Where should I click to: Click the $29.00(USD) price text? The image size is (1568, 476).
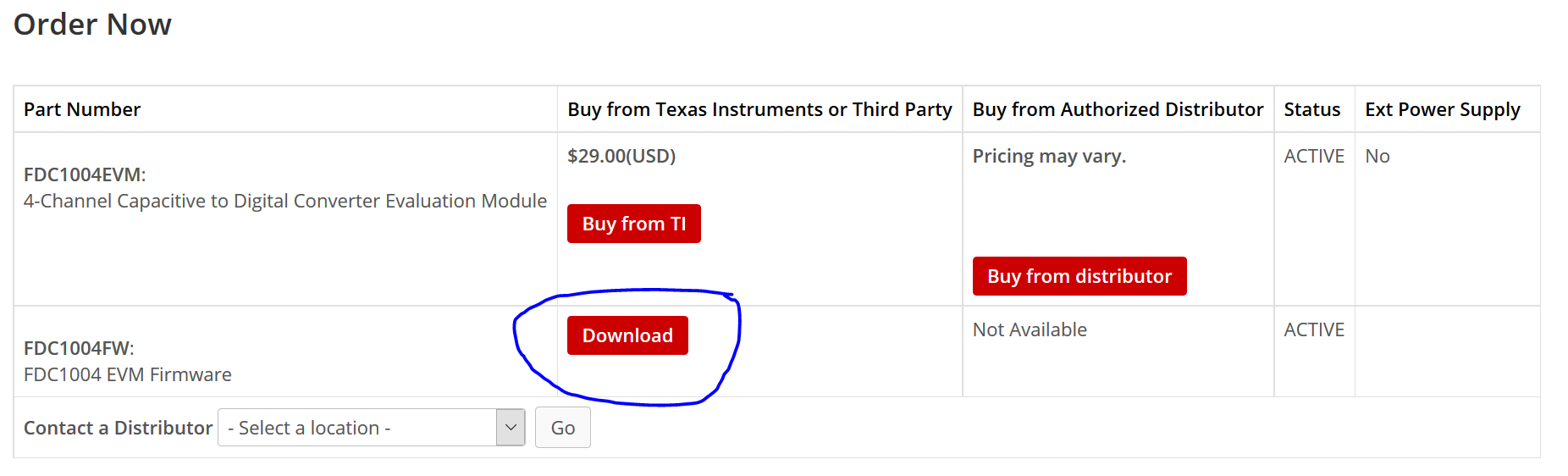click(x=621, y=156)
